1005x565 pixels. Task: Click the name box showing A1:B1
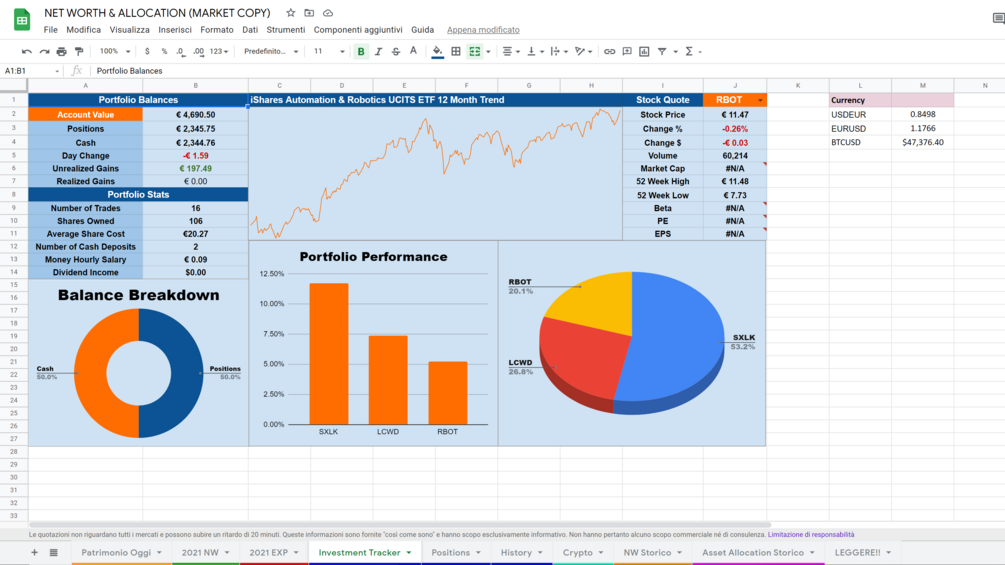tap(31, 71)
